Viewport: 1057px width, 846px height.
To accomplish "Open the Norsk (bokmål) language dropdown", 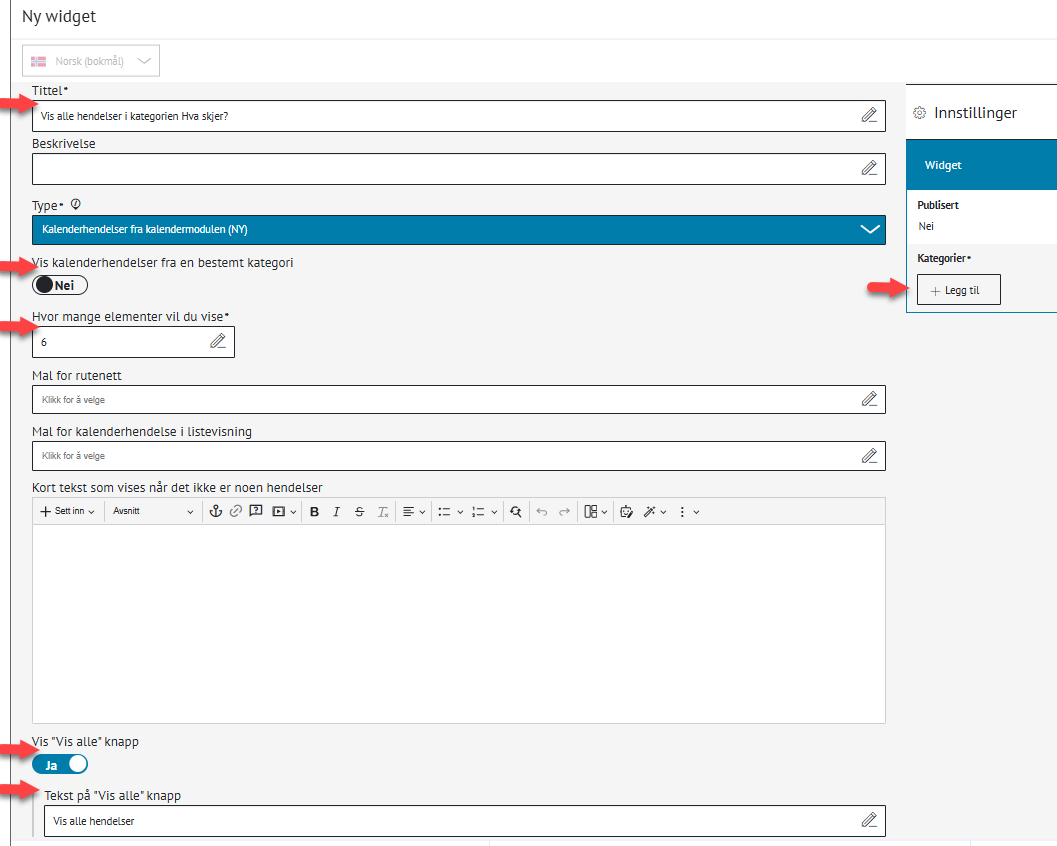I will [x=91, y=61].
